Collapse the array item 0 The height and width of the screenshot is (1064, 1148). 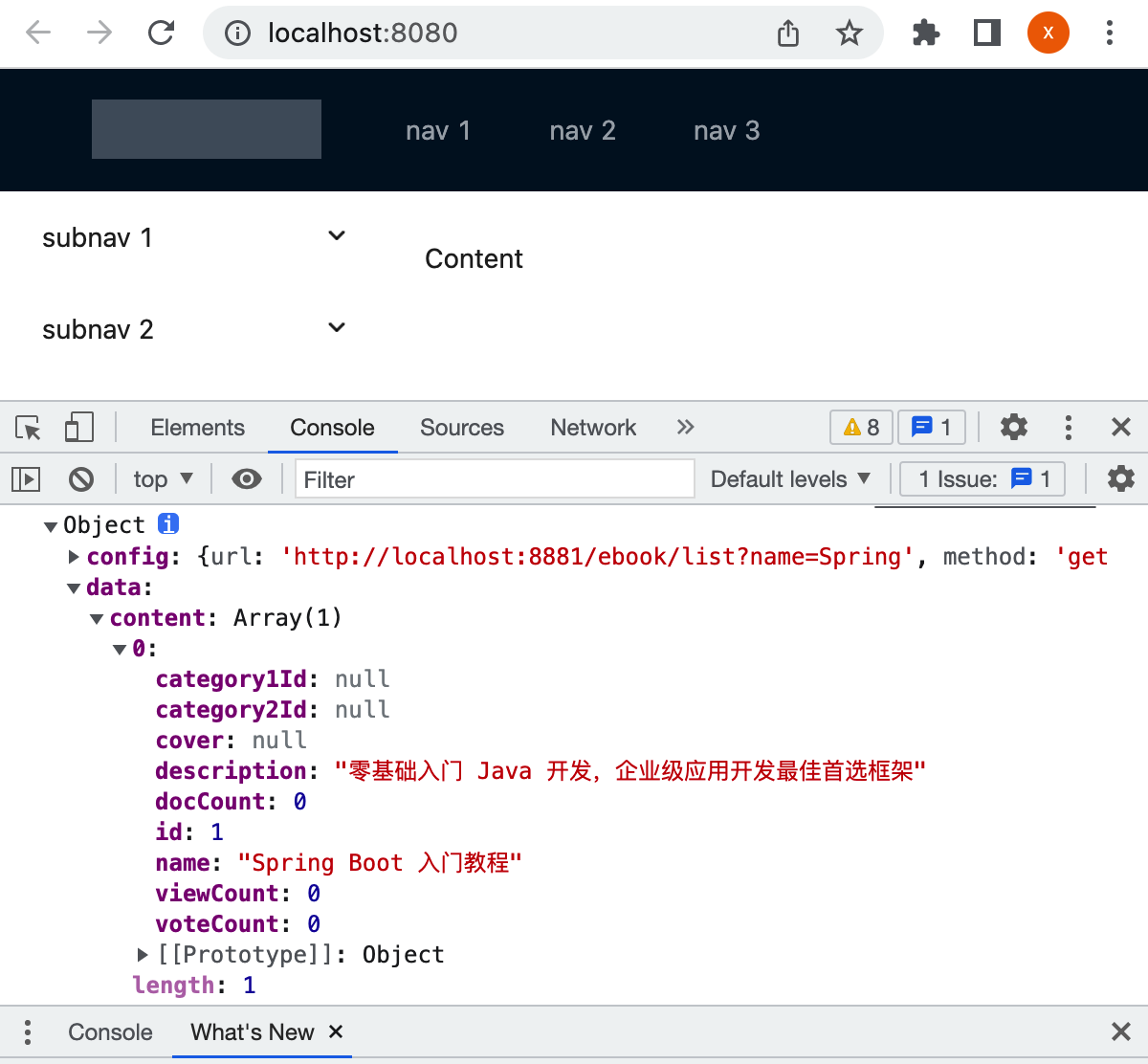[120, 649]
